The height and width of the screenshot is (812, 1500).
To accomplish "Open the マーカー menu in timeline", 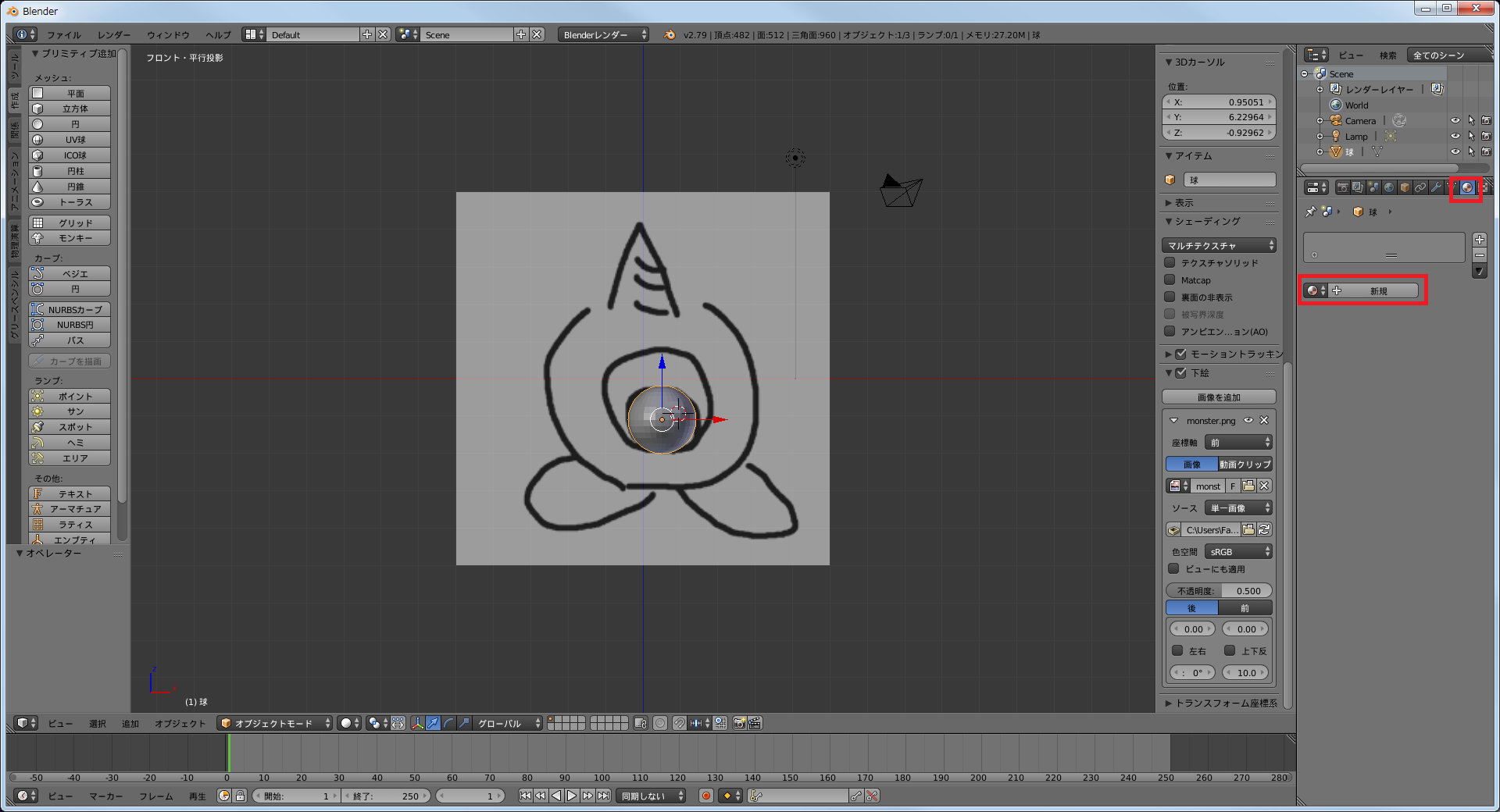I will 105,796.
